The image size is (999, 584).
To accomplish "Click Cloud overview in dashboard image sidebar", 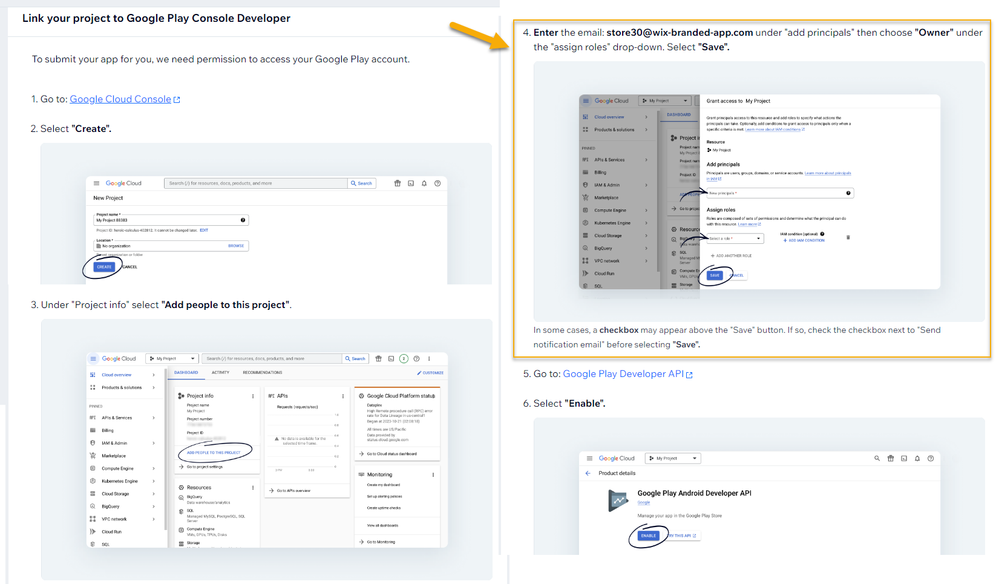I will pyautogui.click(x=117, y=375).
